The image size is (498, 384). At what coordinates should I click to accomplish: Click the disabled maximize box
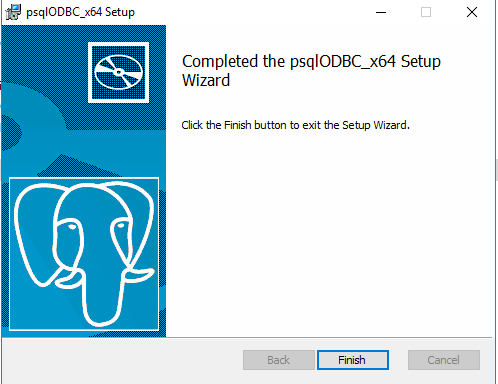point(426,12)
